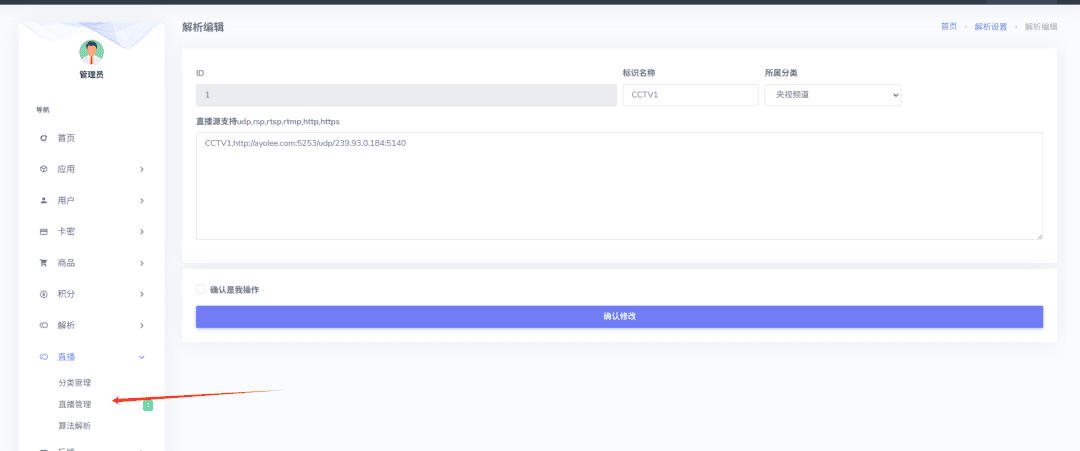Open the 所属分类 dropdown 央视频道
Viewport: 1080px width, 451px height.
[x=833, y=95]
